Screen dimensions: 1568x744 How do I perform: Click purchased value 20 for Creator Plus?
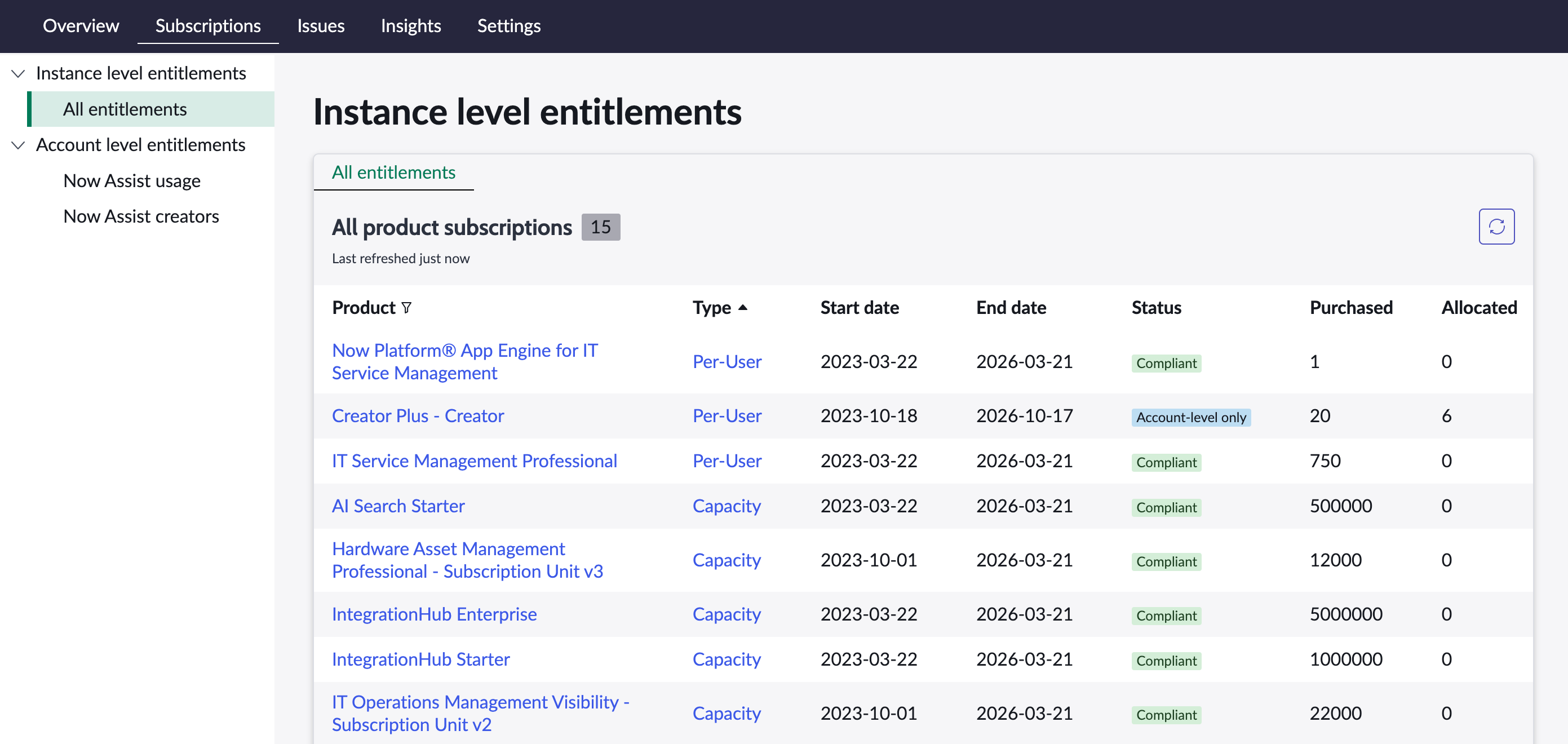coord(1319,416)
